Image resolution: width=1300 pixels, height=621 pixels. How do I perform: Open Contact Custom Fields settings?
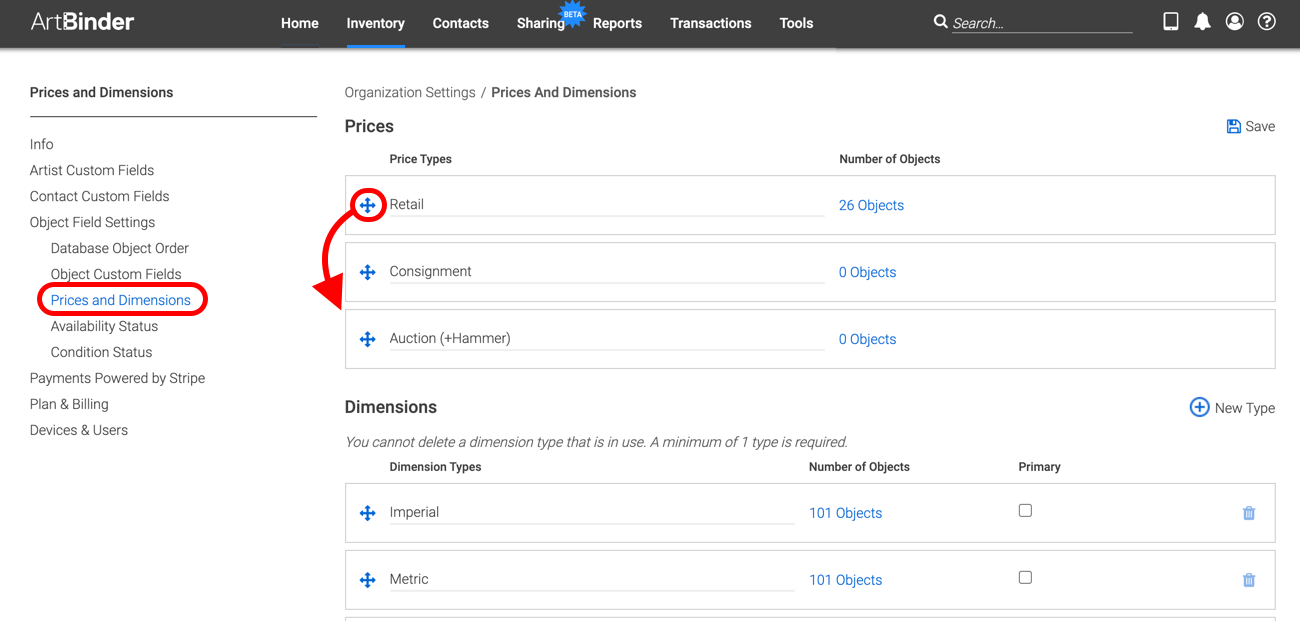100,196
